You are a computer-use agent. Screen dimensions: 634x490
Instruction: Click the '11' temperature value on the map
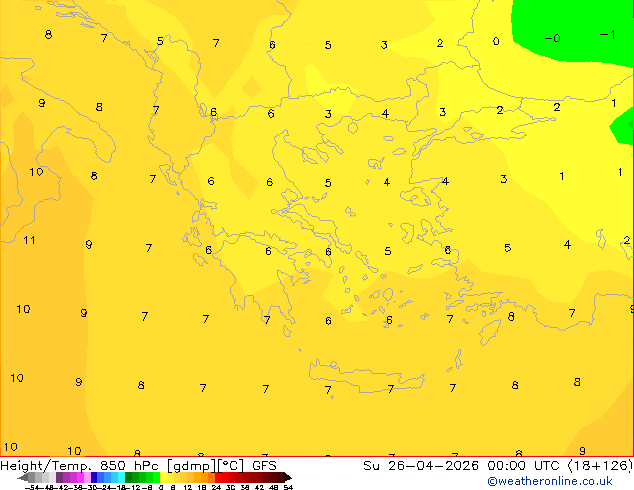point(29,240)
